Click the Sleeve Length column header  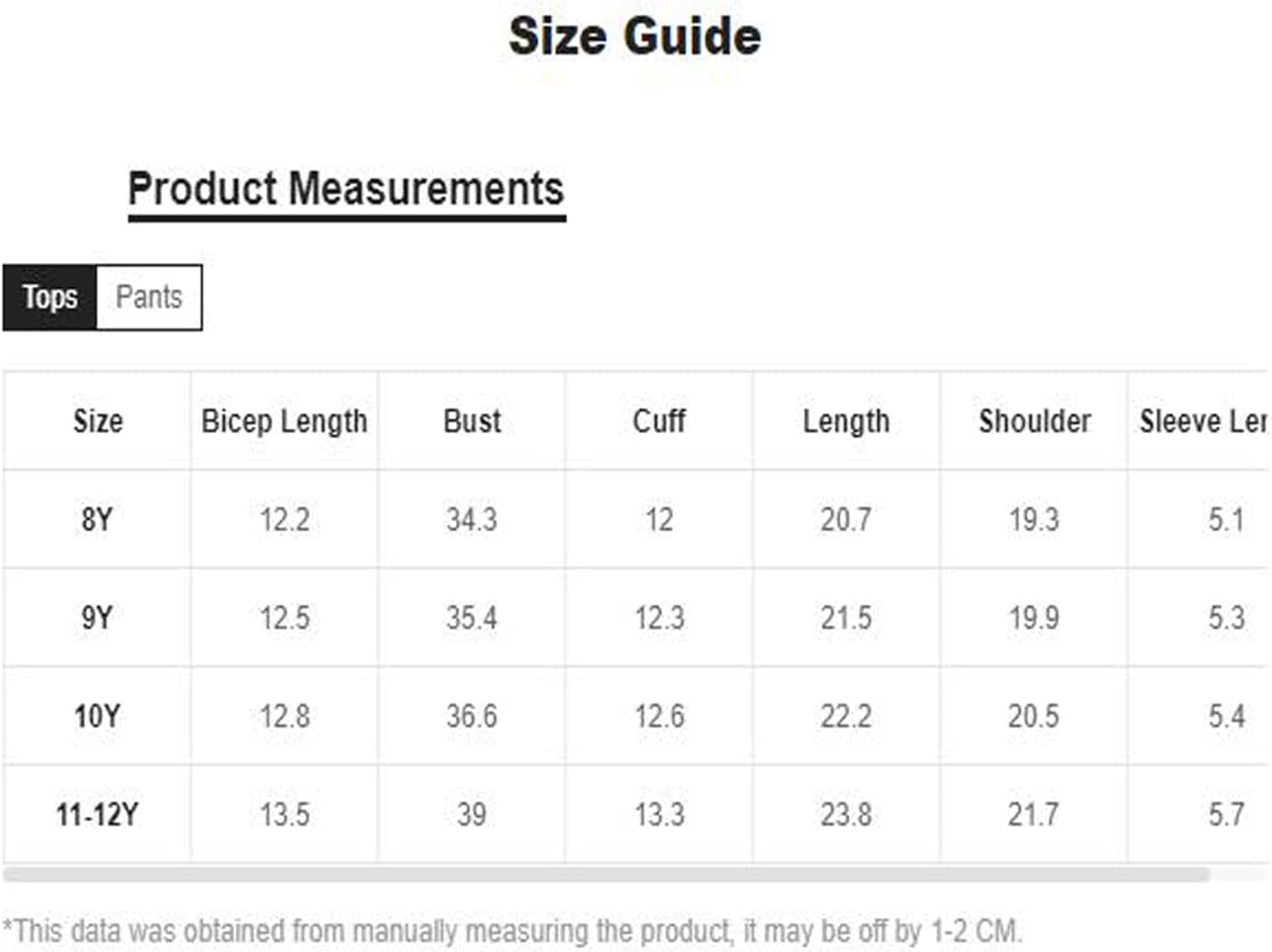point(1203,421)
